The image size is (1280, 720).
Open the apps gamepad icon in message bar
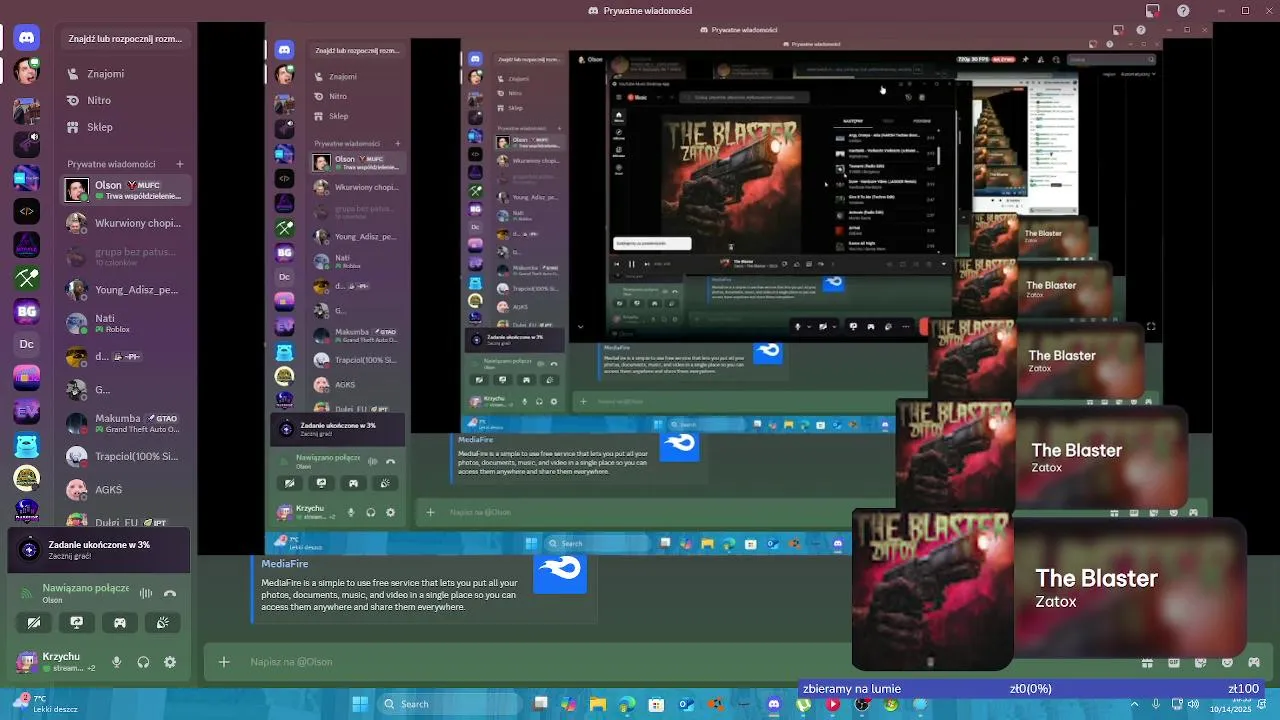(1254, 662)
